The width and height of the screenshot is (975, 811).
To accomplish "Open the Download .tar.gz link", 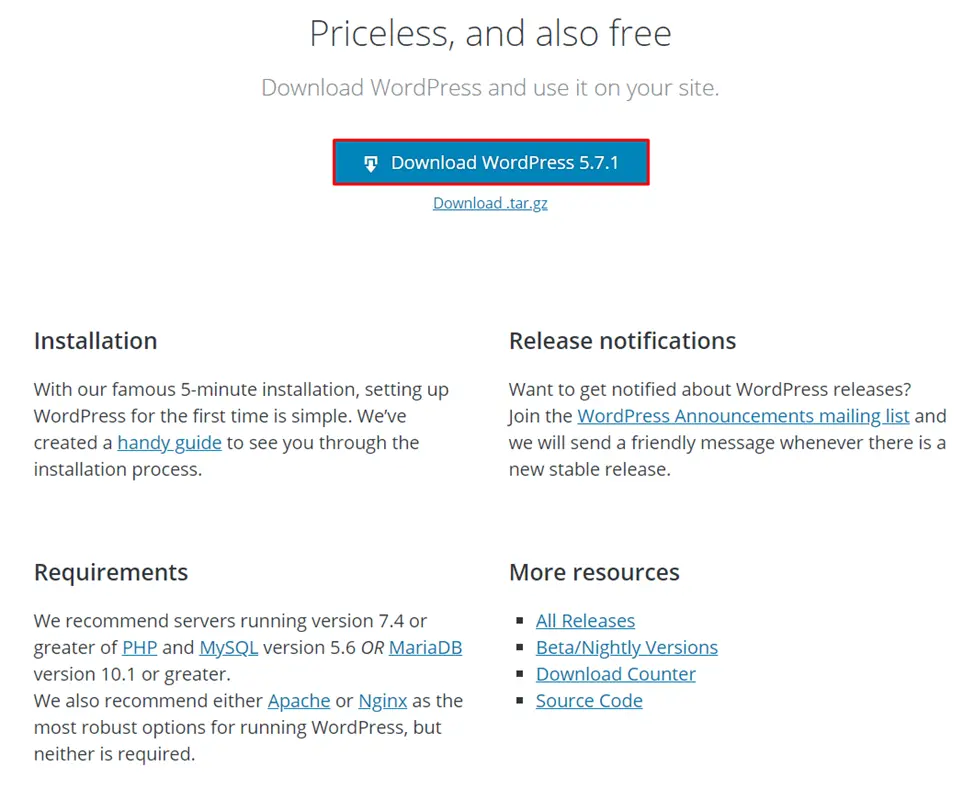I will point(490,203).
